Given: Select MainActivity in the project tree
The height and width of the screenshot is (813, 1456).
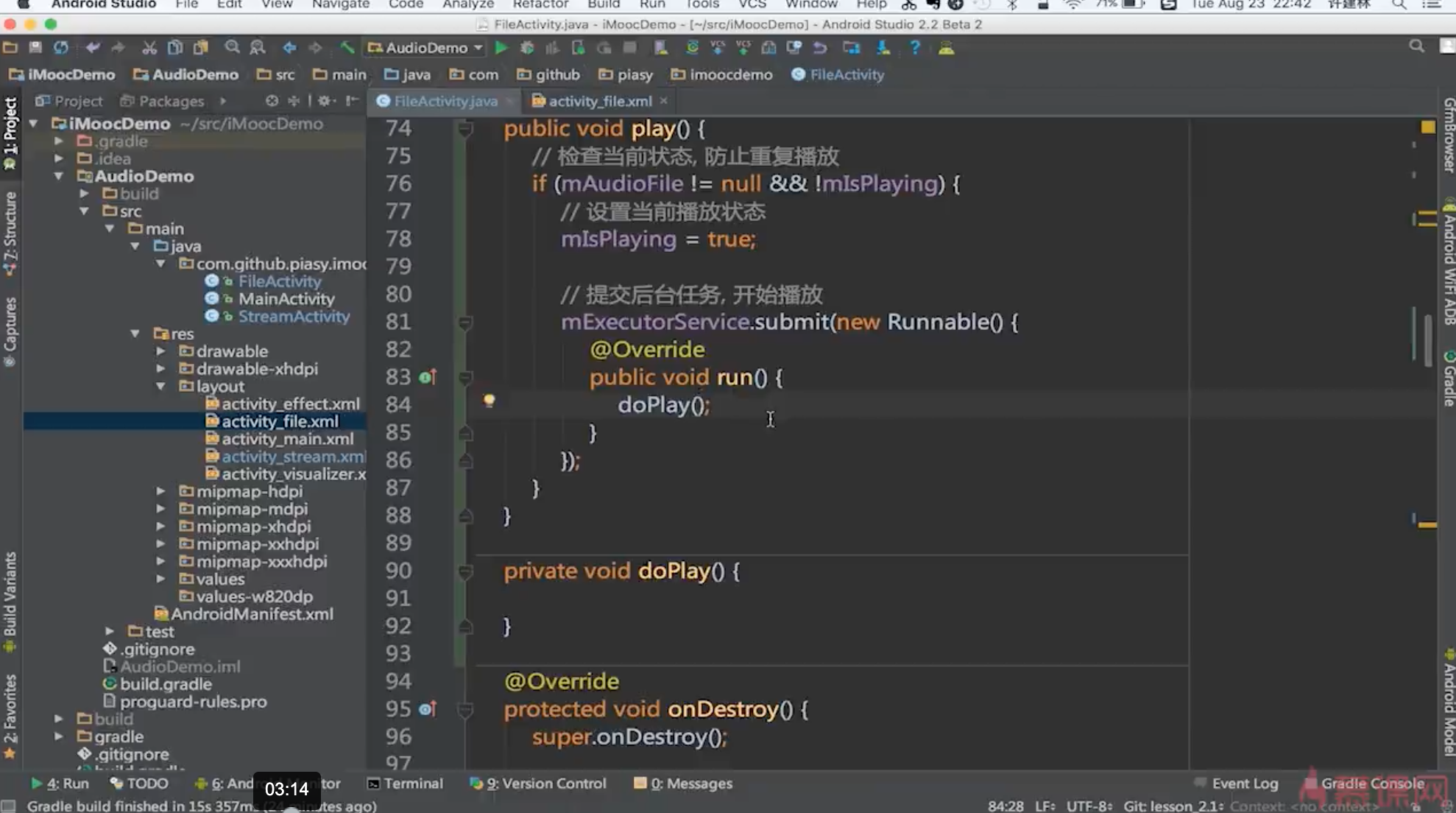Looking at the screenshot, I should 286,299.
